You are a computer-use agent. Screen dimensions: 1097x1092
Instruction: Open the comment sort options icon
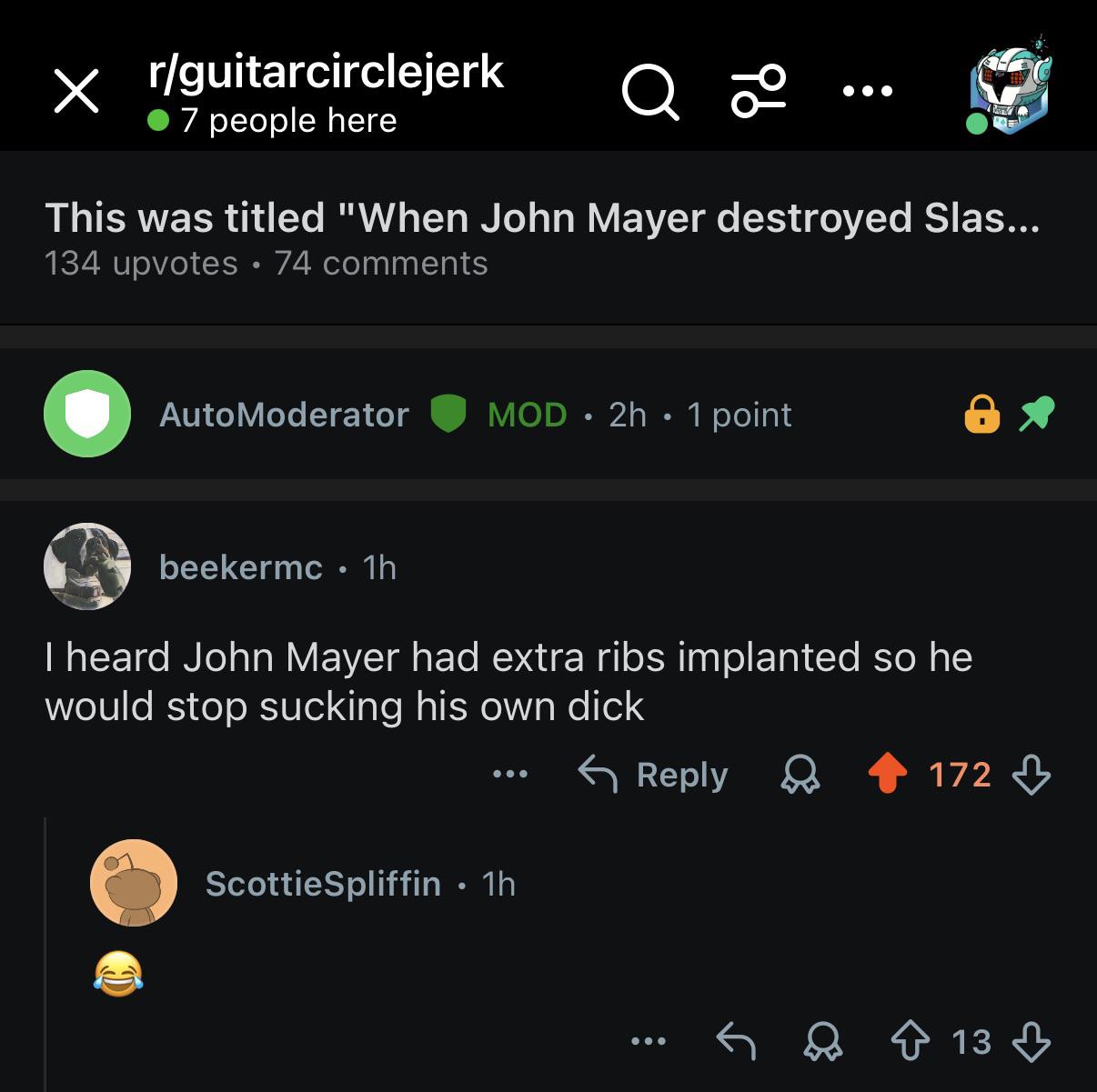(757, 91)
